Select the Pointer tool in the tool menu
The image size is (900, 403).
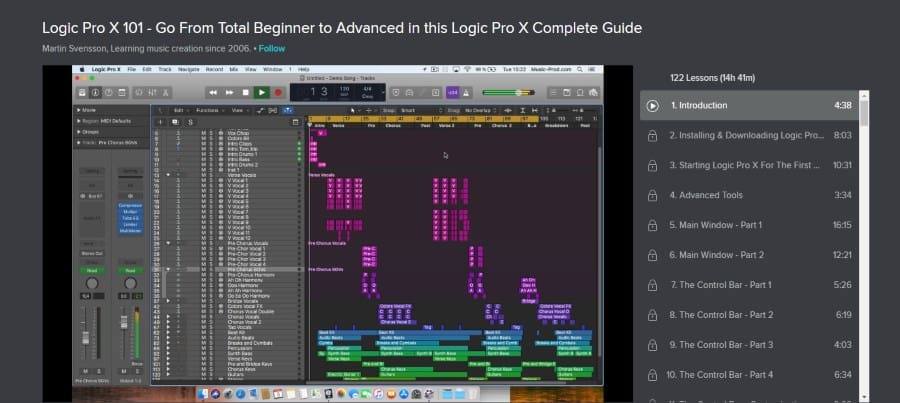point(355,110)
